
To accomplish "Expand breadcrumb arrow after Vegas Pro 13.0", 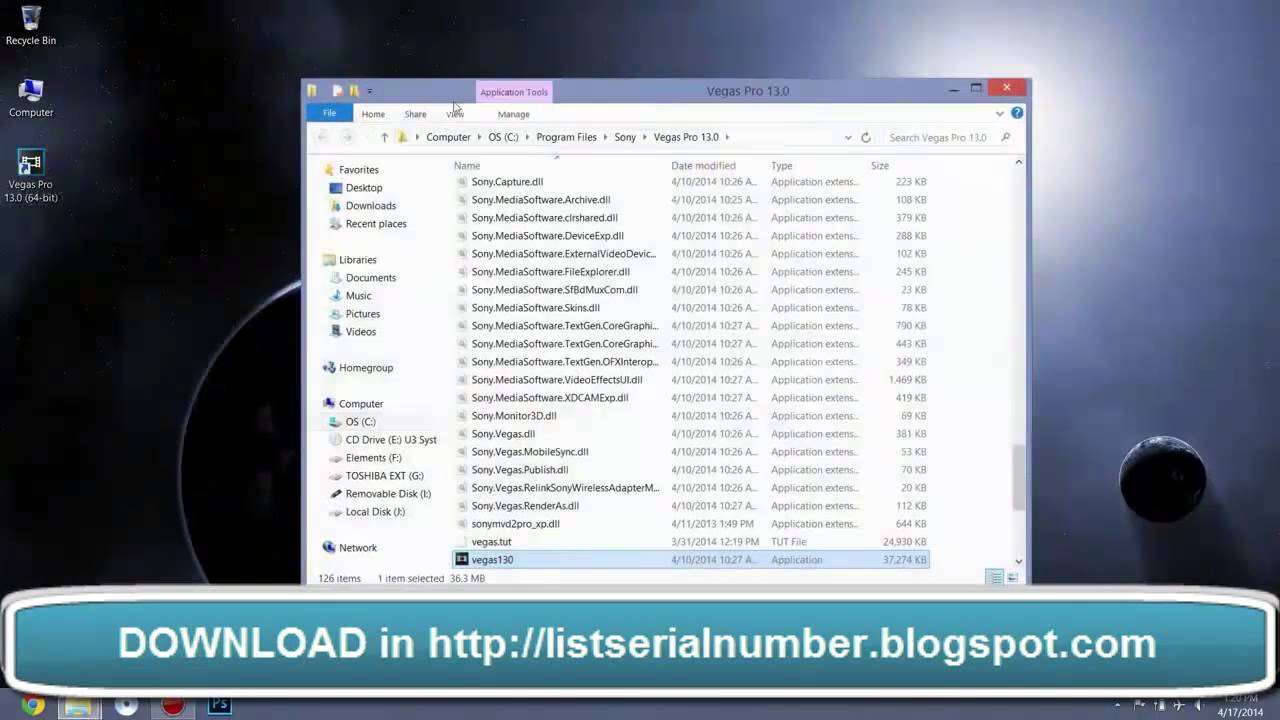I will coord(727,137).
